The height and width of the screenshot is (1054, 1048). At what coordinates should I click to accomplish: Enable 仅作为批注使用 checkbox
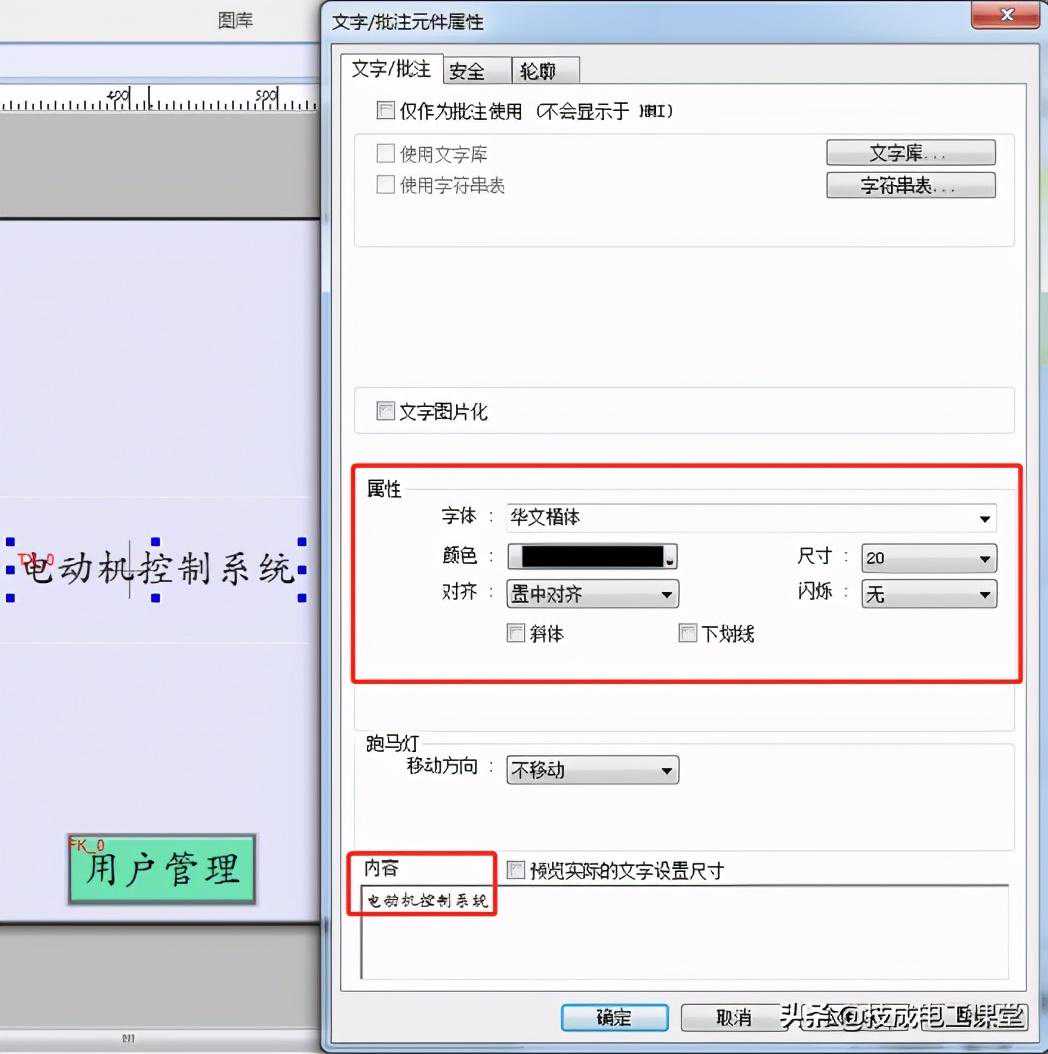[x=386, y=111]
